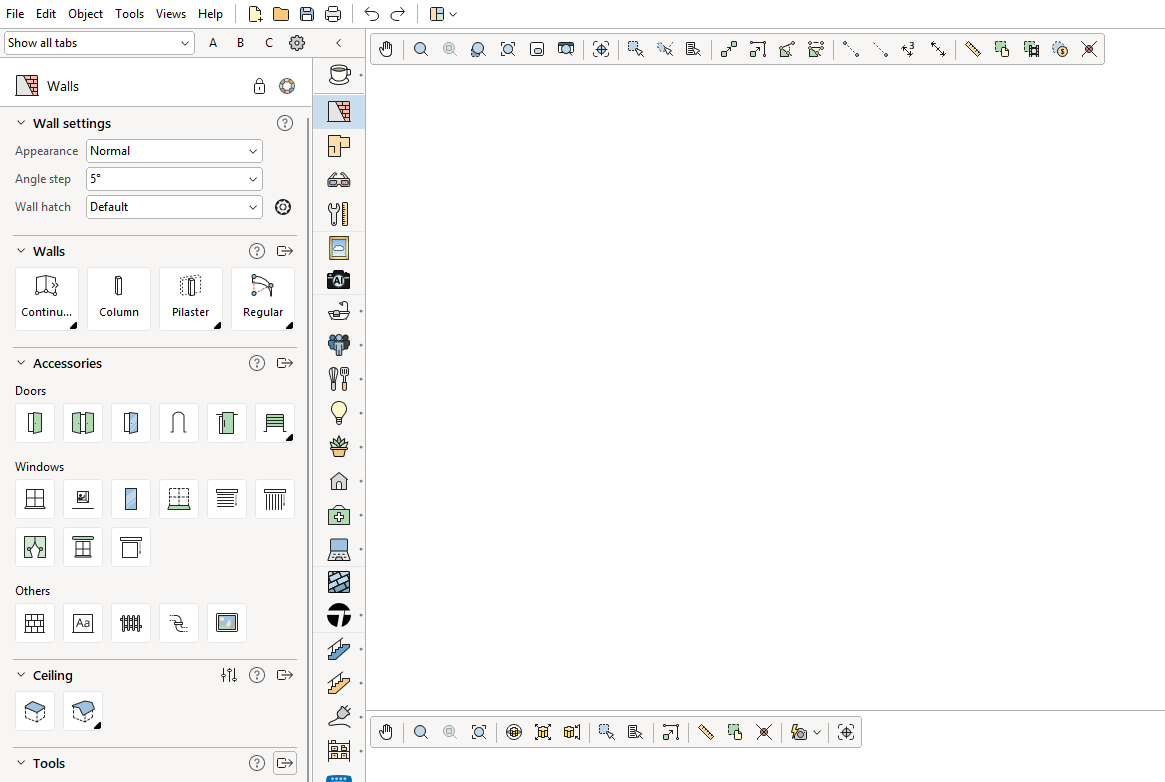Switch to tab preset A
Viewport: 1165px width, 782px height.
click(x=213, y=43)
